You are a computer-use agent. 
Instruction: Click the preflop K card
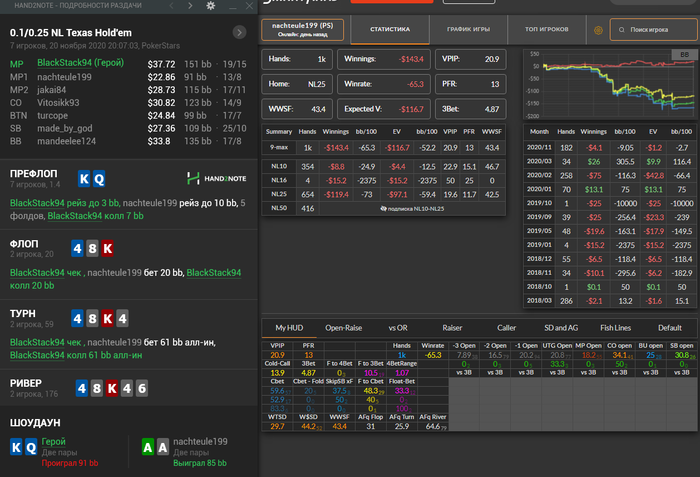click(x=84, y=179)
